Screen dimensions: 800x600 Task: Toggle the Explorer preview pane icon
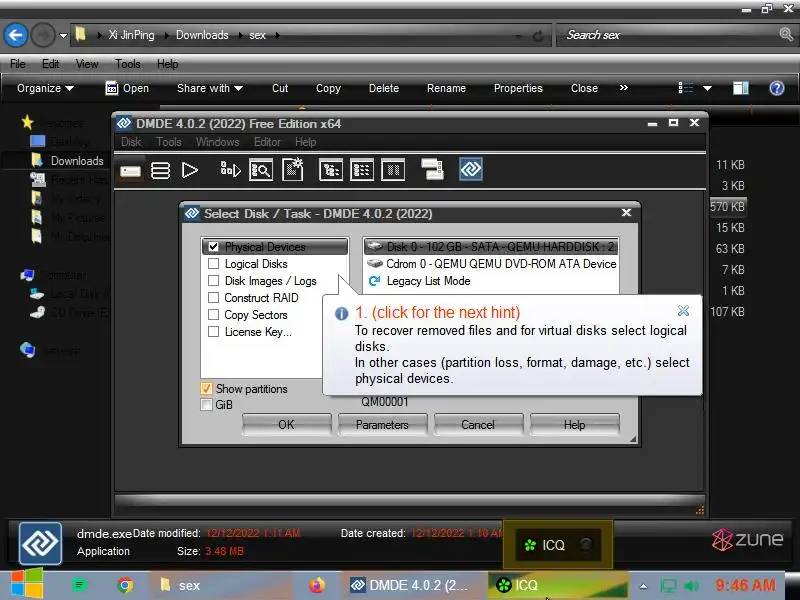click(740, 88)
